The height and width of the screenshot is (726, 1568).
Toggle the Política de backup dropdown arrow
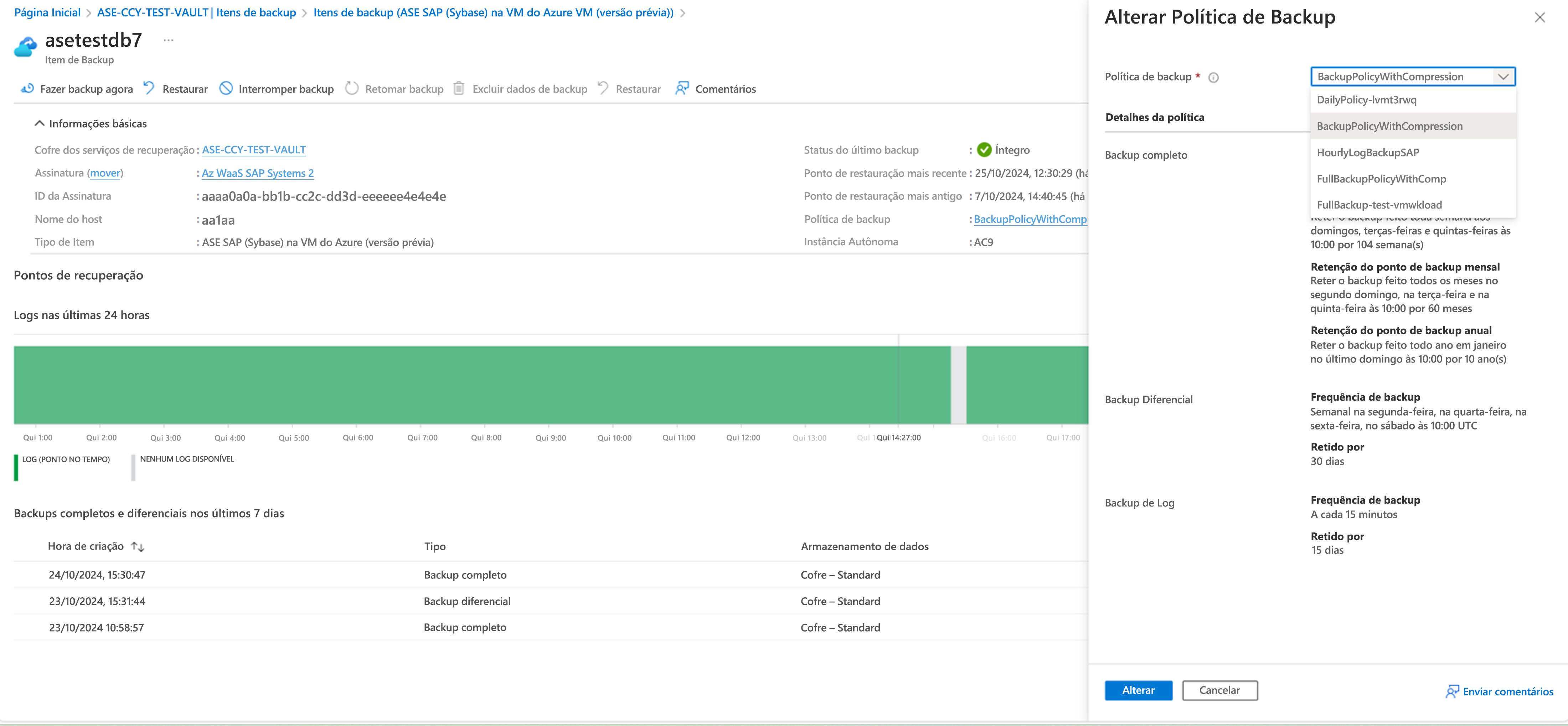1503,77
